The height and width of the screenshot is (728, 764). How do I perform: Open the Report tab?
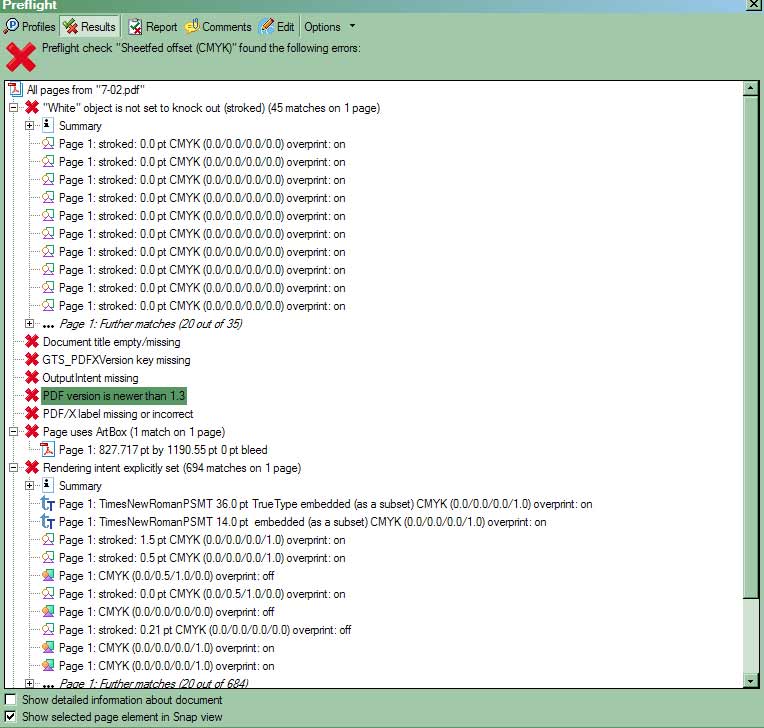[x=153, y=27]
